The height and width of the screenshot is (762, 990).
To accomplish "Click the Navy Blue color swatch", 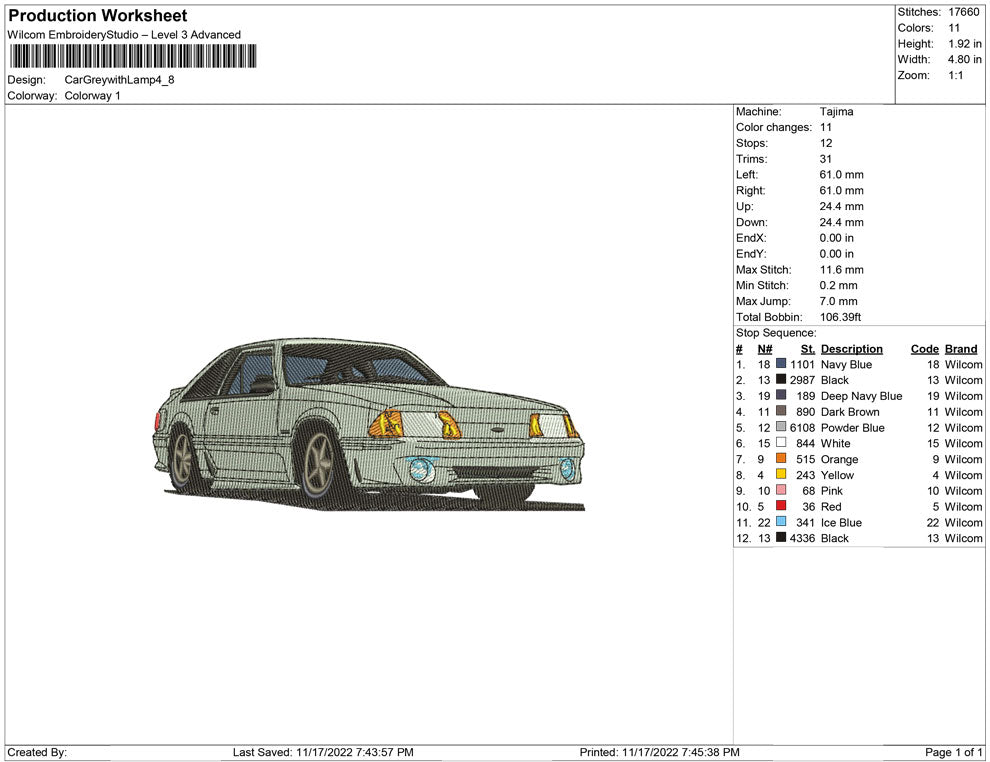I will (x=781, y=365).
